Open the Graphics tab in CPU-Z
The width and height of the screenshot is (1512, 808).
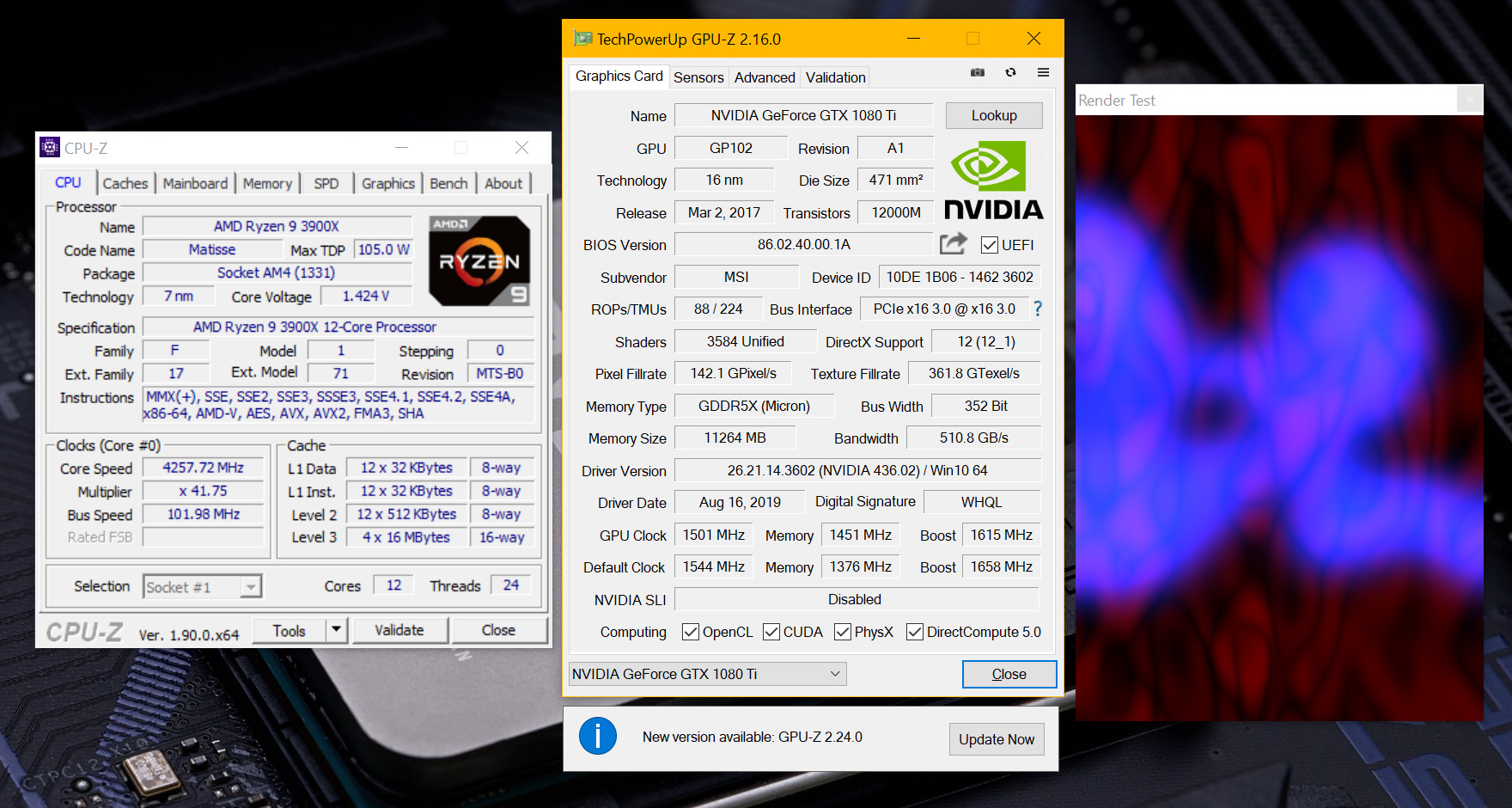(388, 183)
